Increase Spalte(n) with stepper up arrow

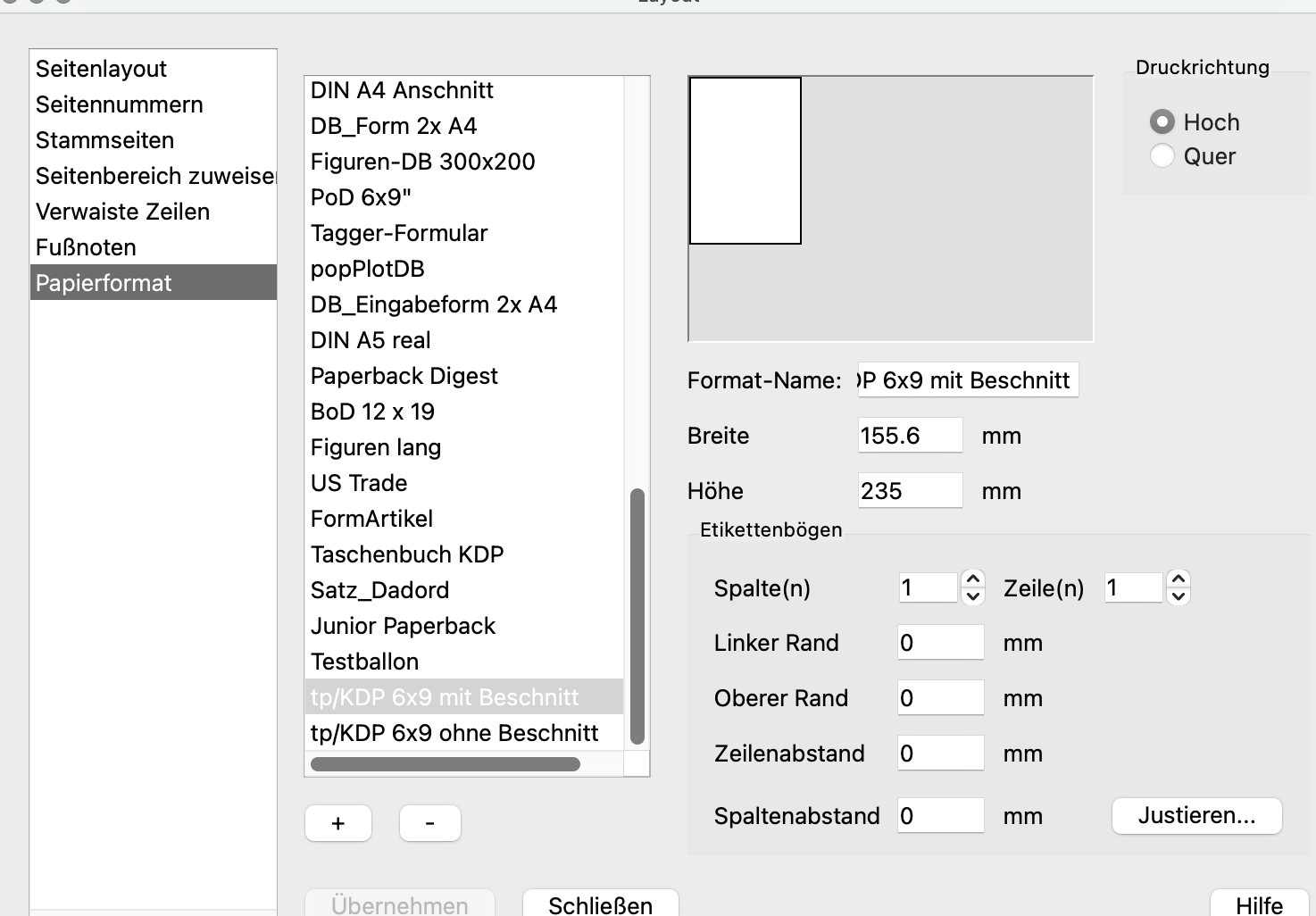coord(973,579)
